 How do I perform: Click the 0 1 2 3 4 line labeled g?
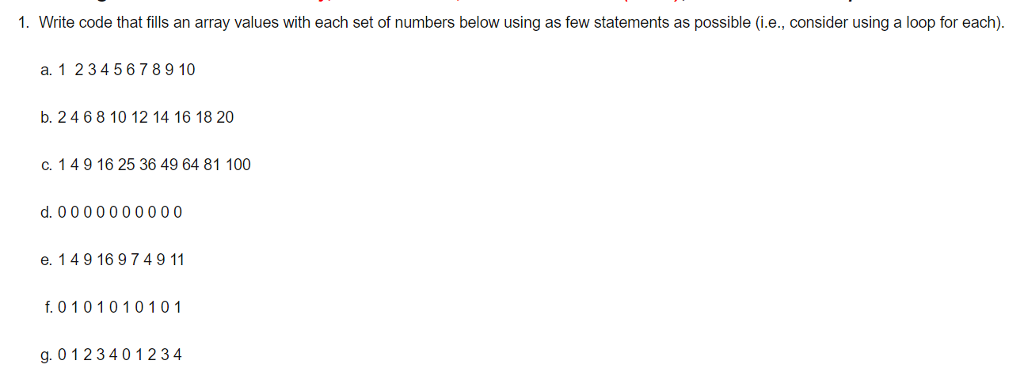[111, 355]
